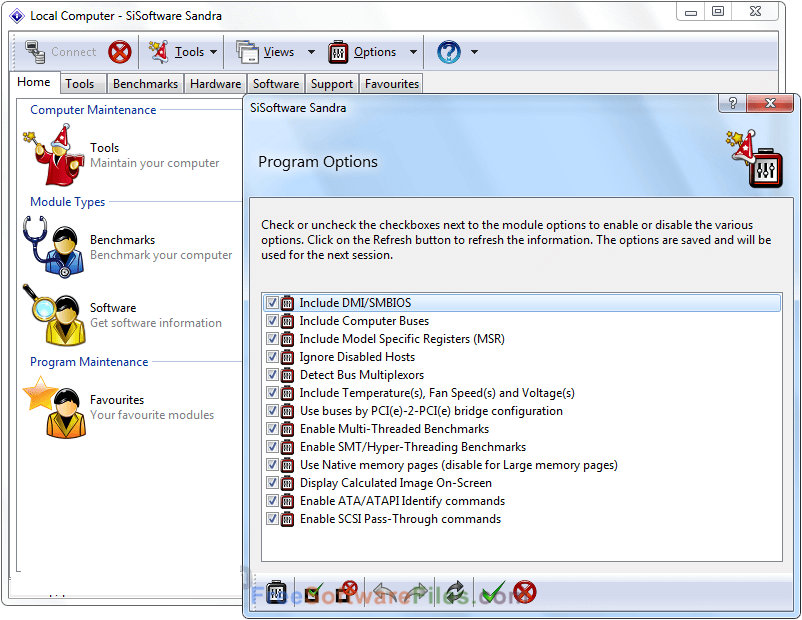Click the options module icon in bottom toolbar
The height and width of the screenshot is (620, 802).
pos(277,592)
